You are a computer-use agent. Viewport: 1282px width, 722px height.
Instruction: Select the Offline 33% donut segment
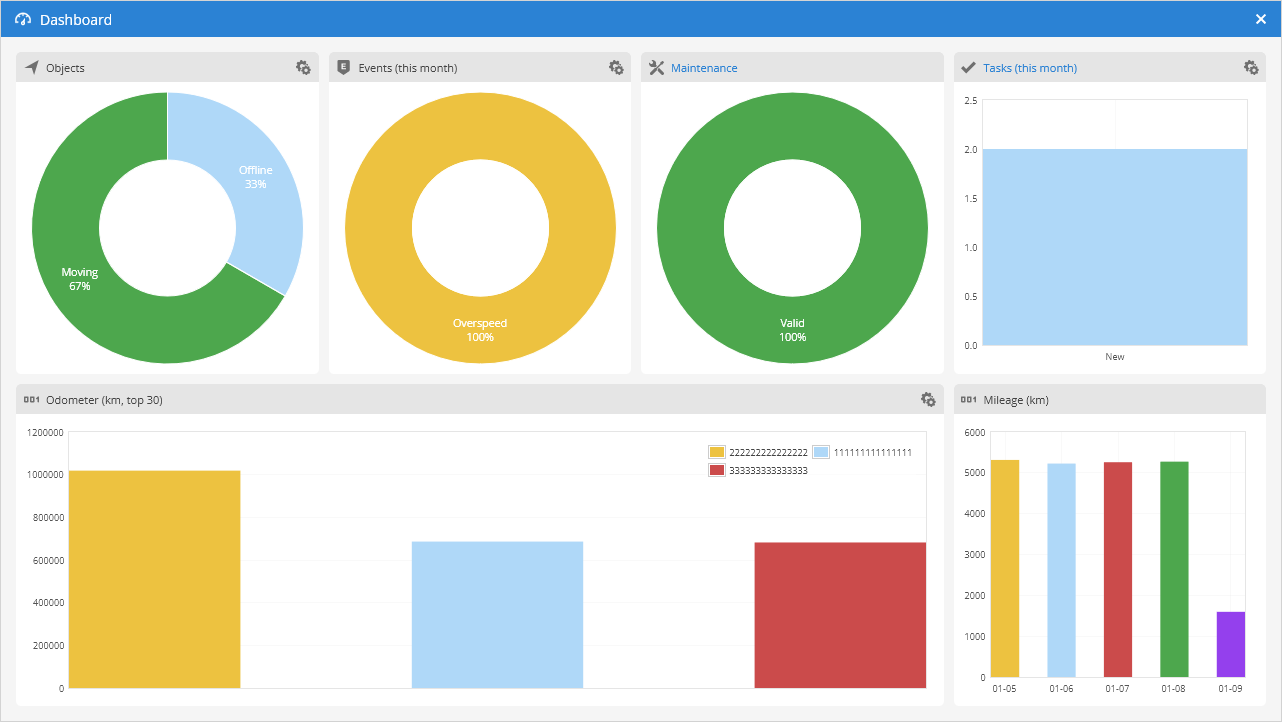click(x=255, y=177)
